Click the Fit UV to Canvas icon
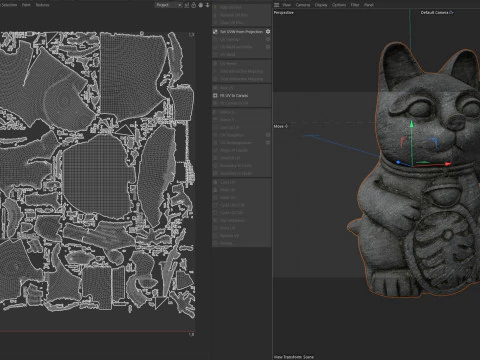480x360 pixels. [215, 95]
